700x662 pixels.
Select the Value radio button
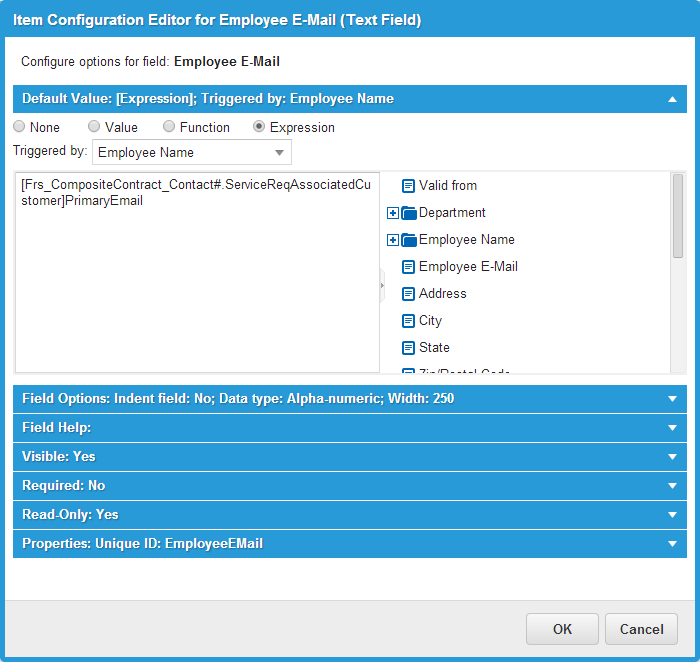pos(94,127)
